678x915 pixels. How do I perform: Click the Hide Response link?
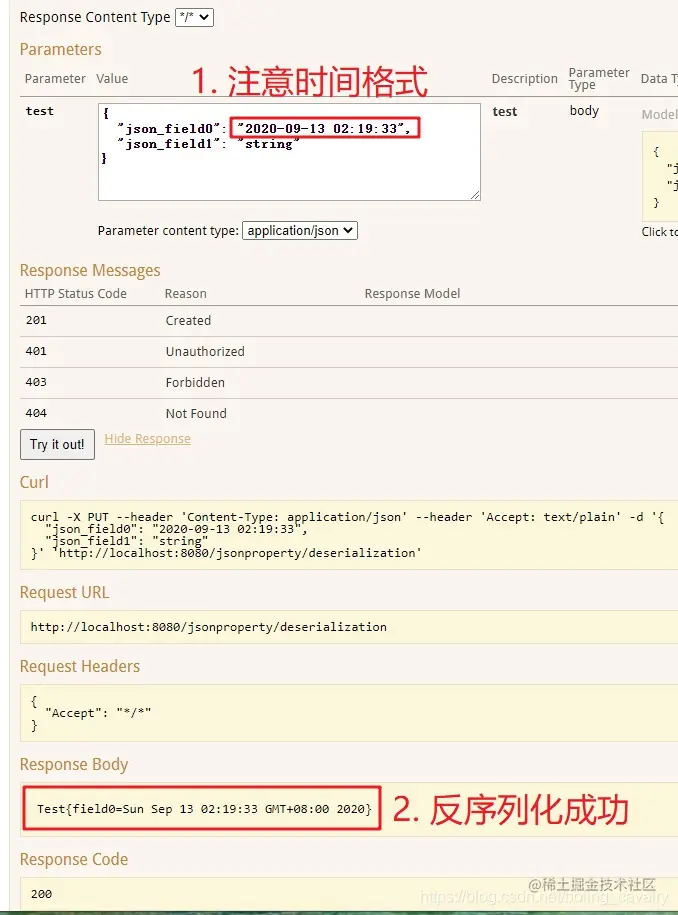tap(148, 439)
